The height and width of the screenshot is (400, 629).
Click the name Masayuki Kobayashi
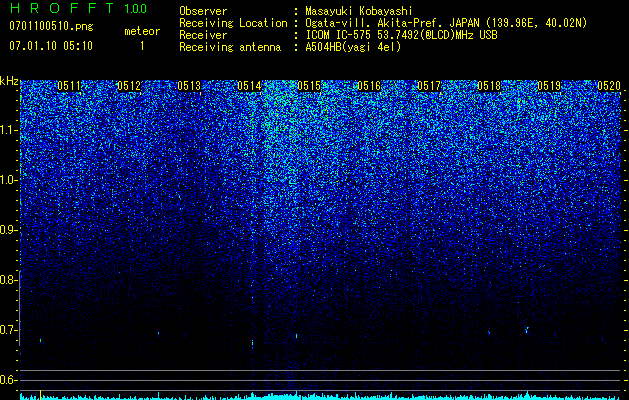click(x=359, y=11)
